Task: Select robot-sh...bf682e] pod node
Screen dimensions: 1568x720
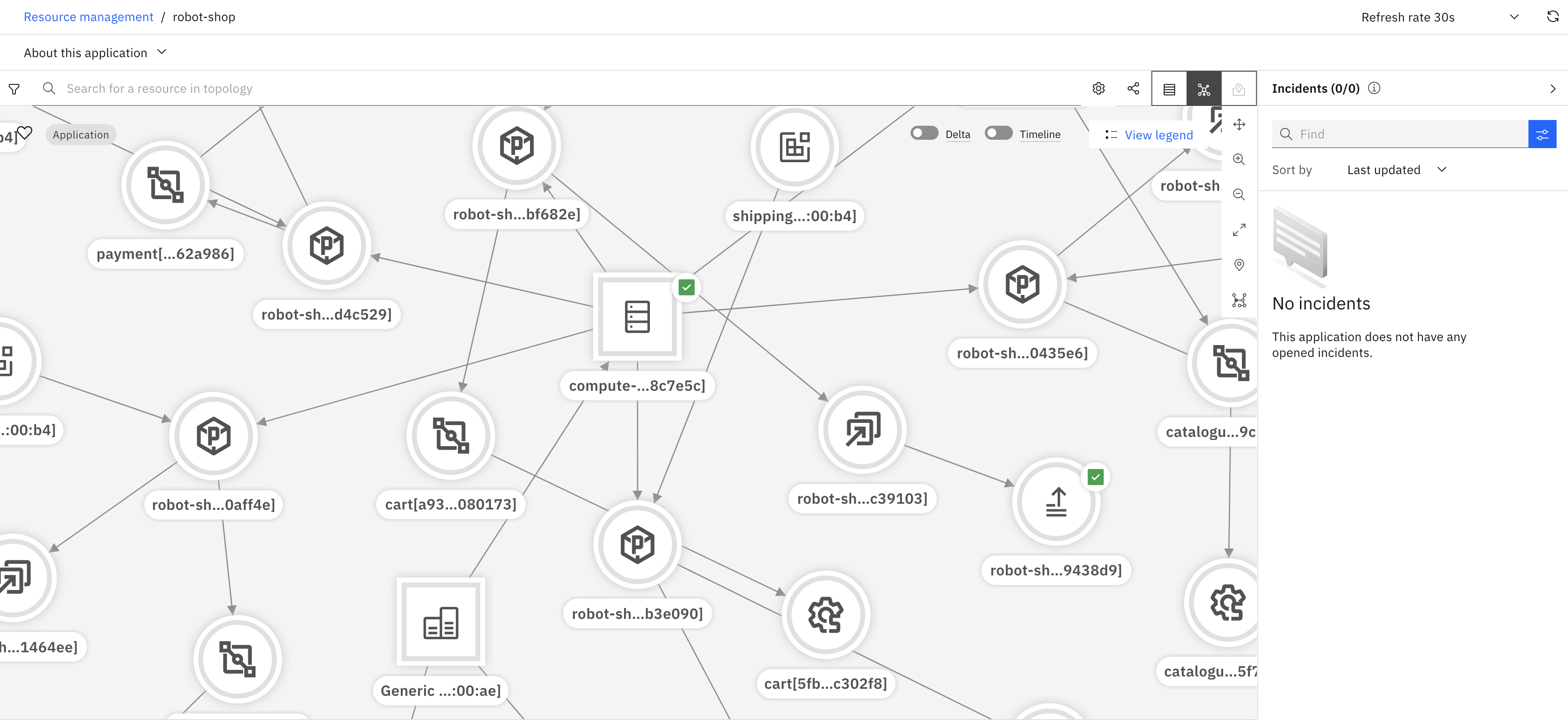Action: click(x=517, y=145)
